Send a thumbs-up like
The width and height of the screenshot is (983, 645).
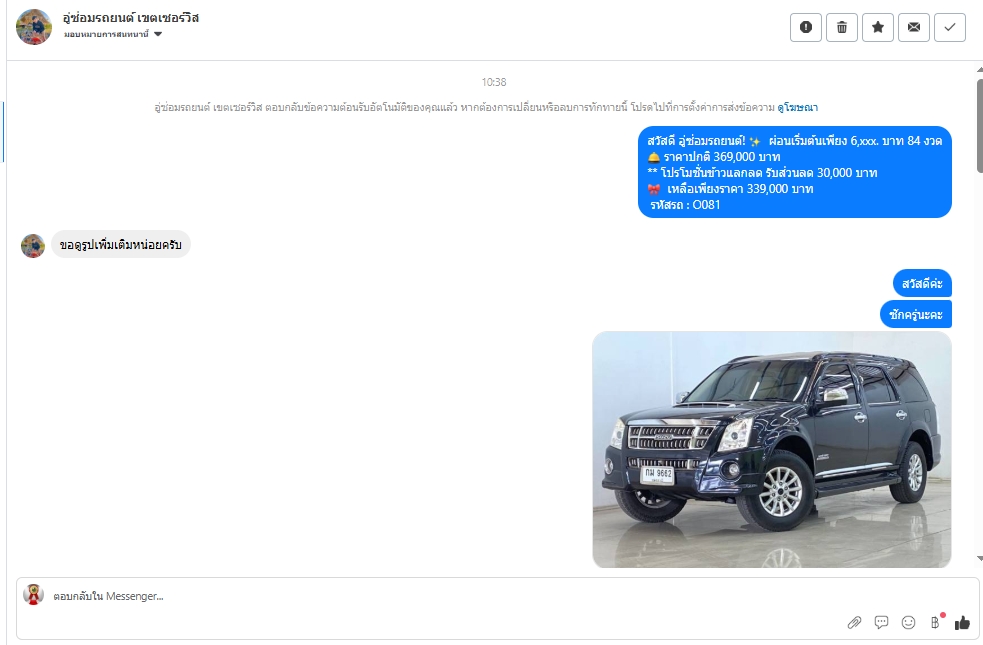(x=962, y=622)
